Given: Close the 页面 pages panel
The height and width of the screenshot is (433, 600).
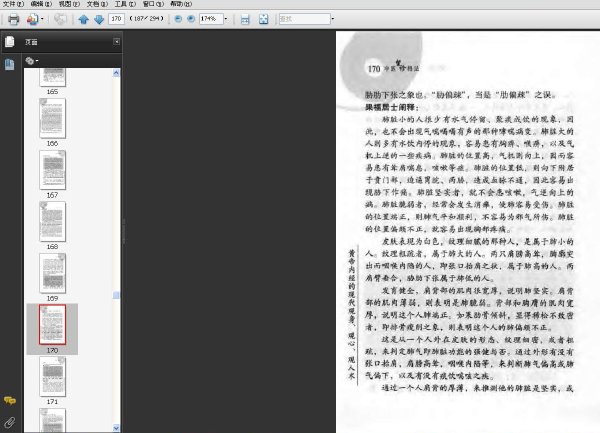Looking at the screenshot, I should pyautogui.click(x=117, y=41).
